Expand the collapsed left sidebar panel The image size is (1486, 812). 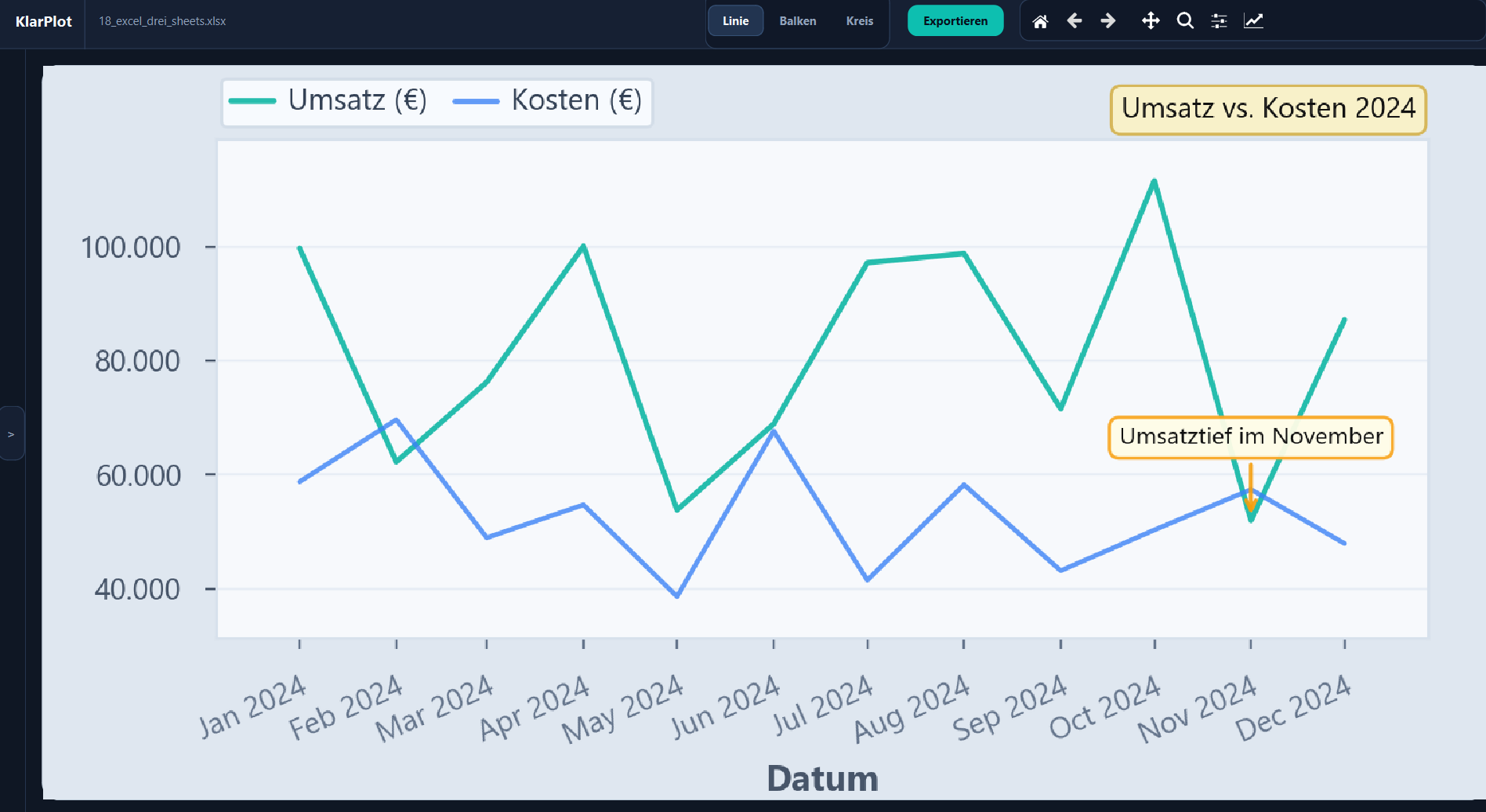[x=11, y=433]
